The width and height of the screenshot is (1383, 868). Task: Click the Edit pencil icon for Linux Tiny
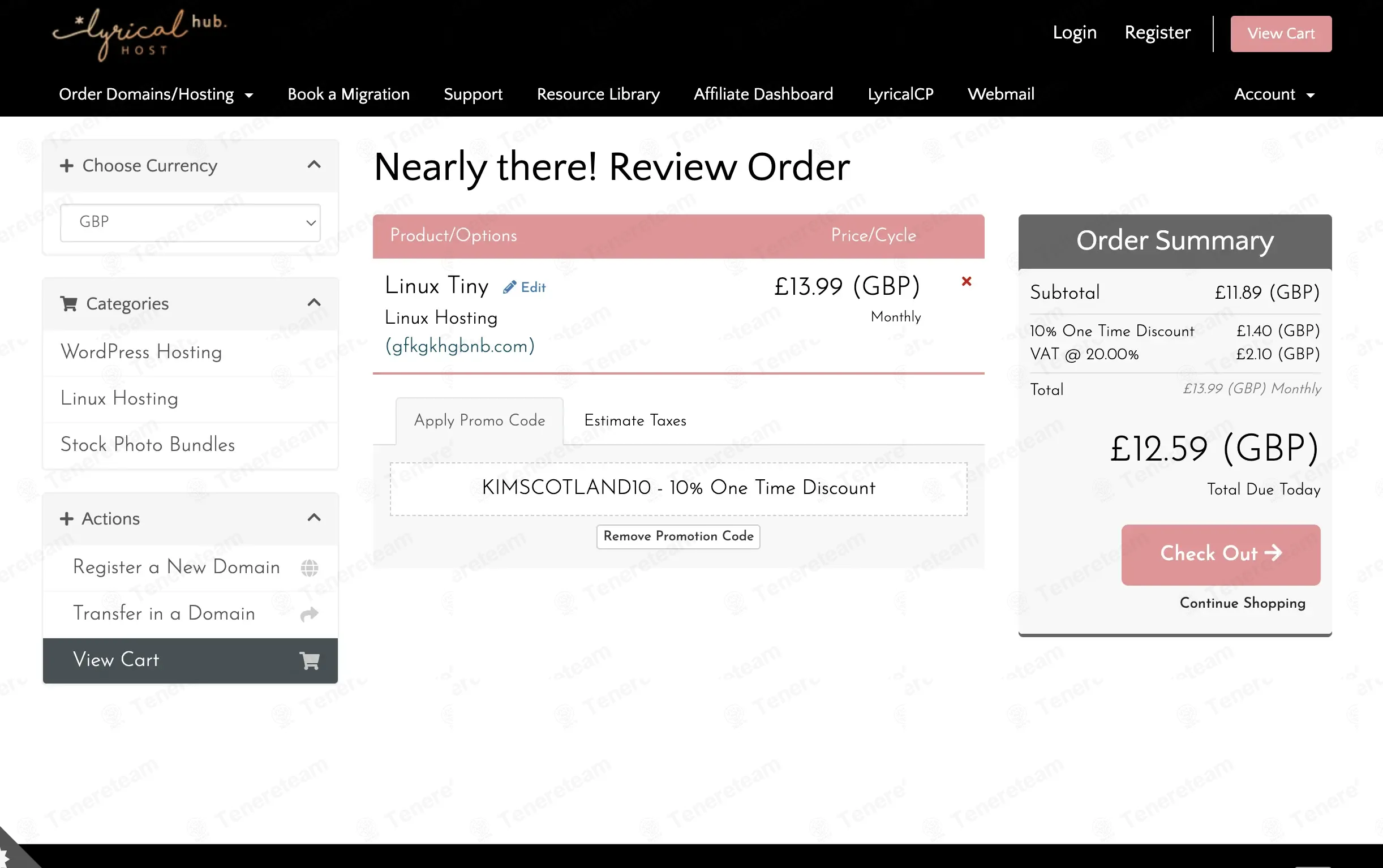pyautogui.click(x=509, y=287)
